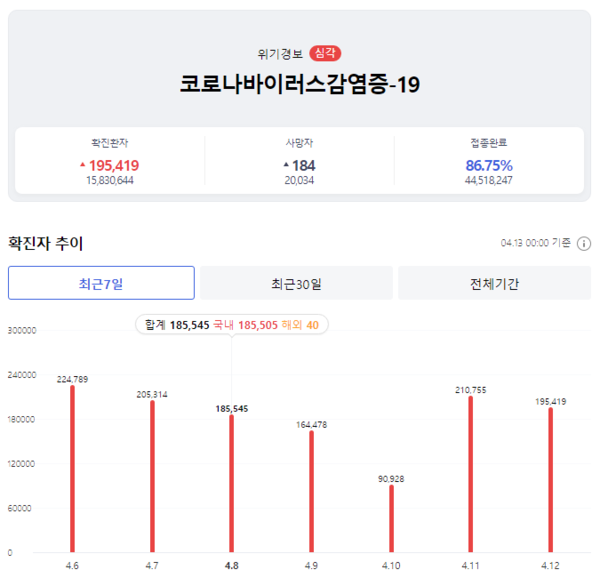Click the 4.11 bar showing 210,755

(471, 474)
